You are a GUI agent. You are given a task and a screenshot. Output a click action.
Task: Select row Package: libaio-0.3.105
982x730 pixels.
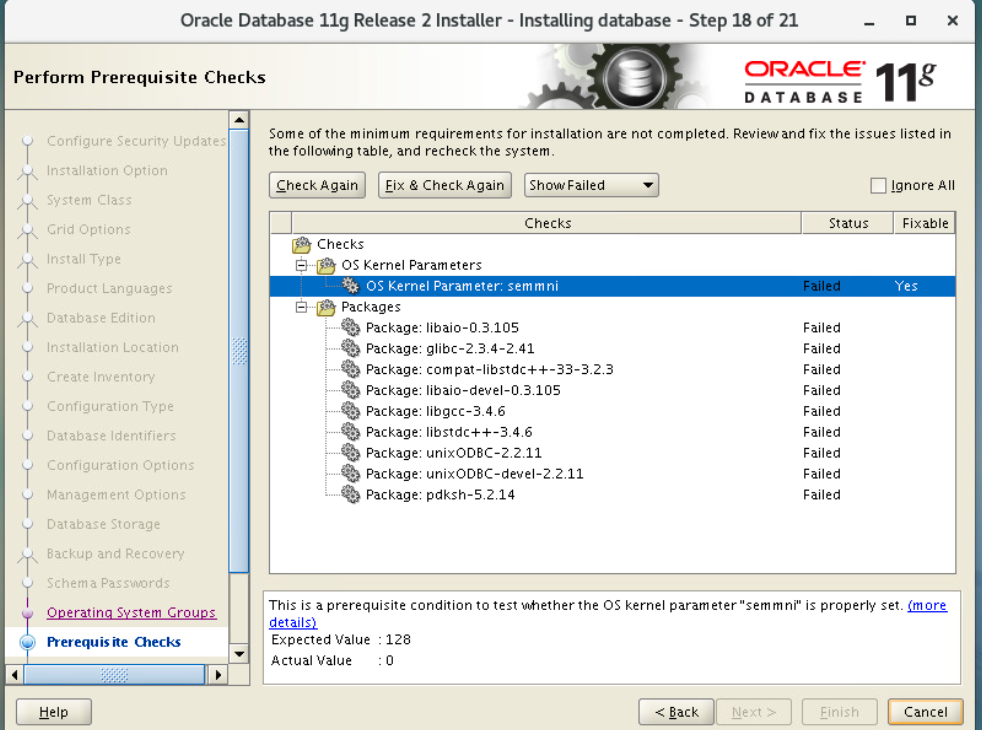tap(612, 327)
